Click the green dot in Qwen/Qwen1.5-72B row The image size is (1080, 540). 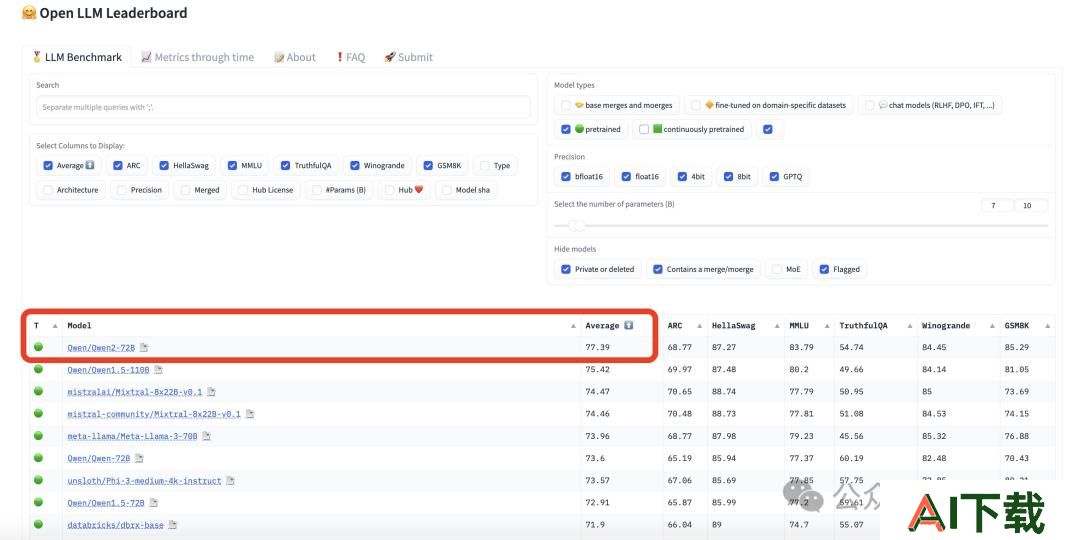tap(38, 501)
